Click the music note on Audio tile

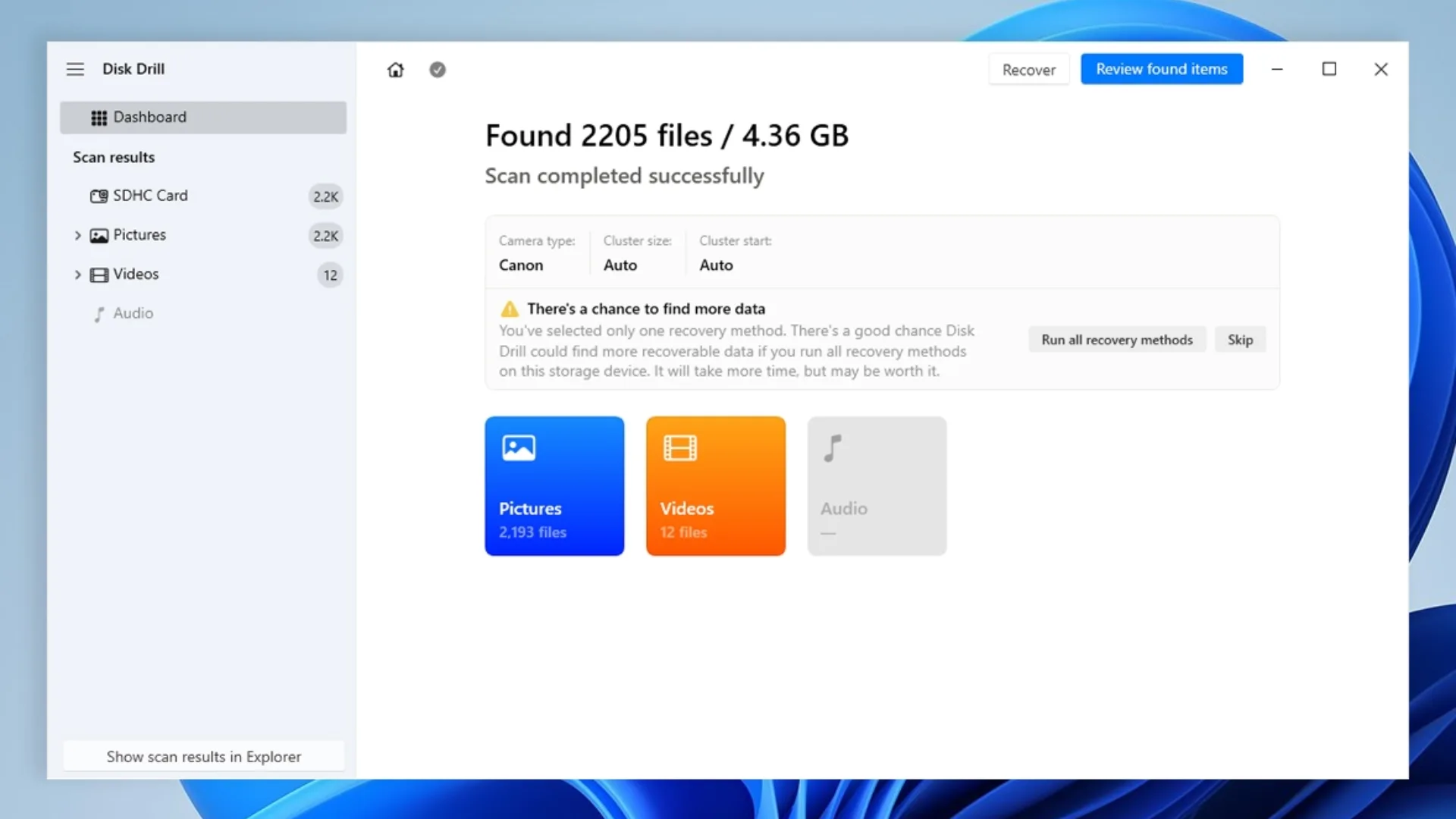coord(833,448)
